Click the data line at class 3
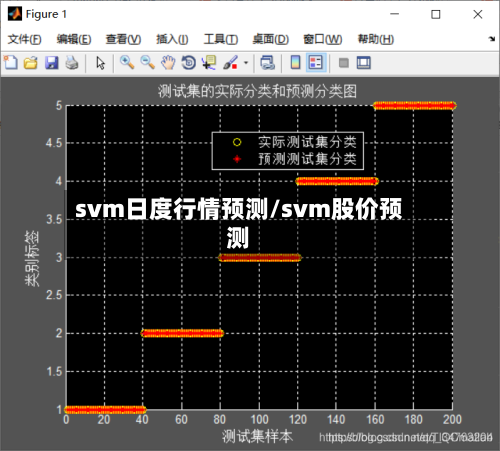This screenshot has width=500, height=451. (260, 258)
